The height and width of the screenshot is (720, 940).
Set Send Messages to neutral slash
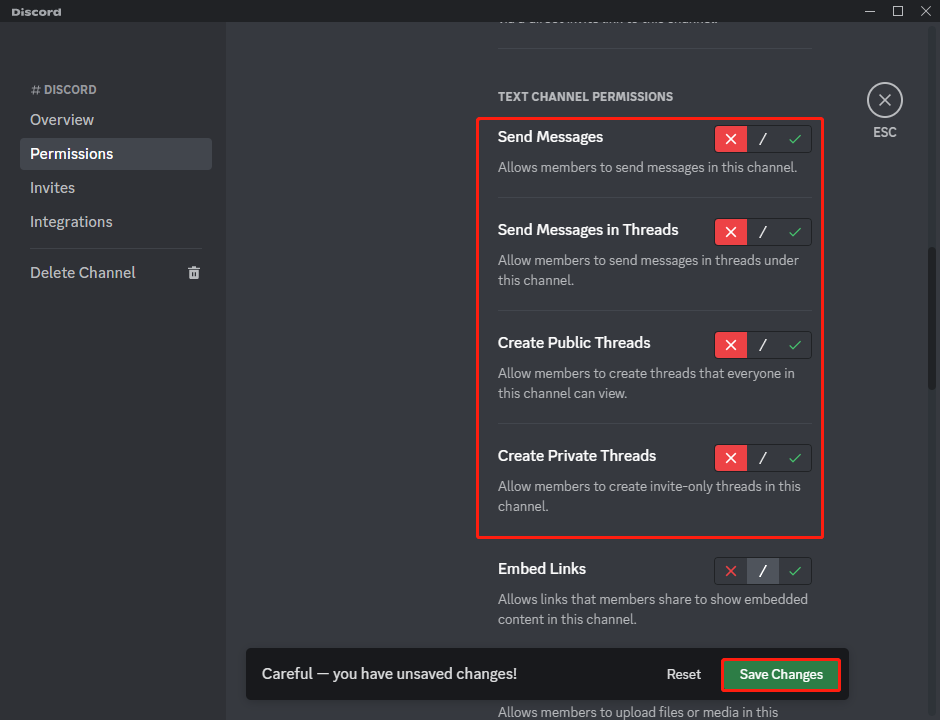[x=763, y=139]
